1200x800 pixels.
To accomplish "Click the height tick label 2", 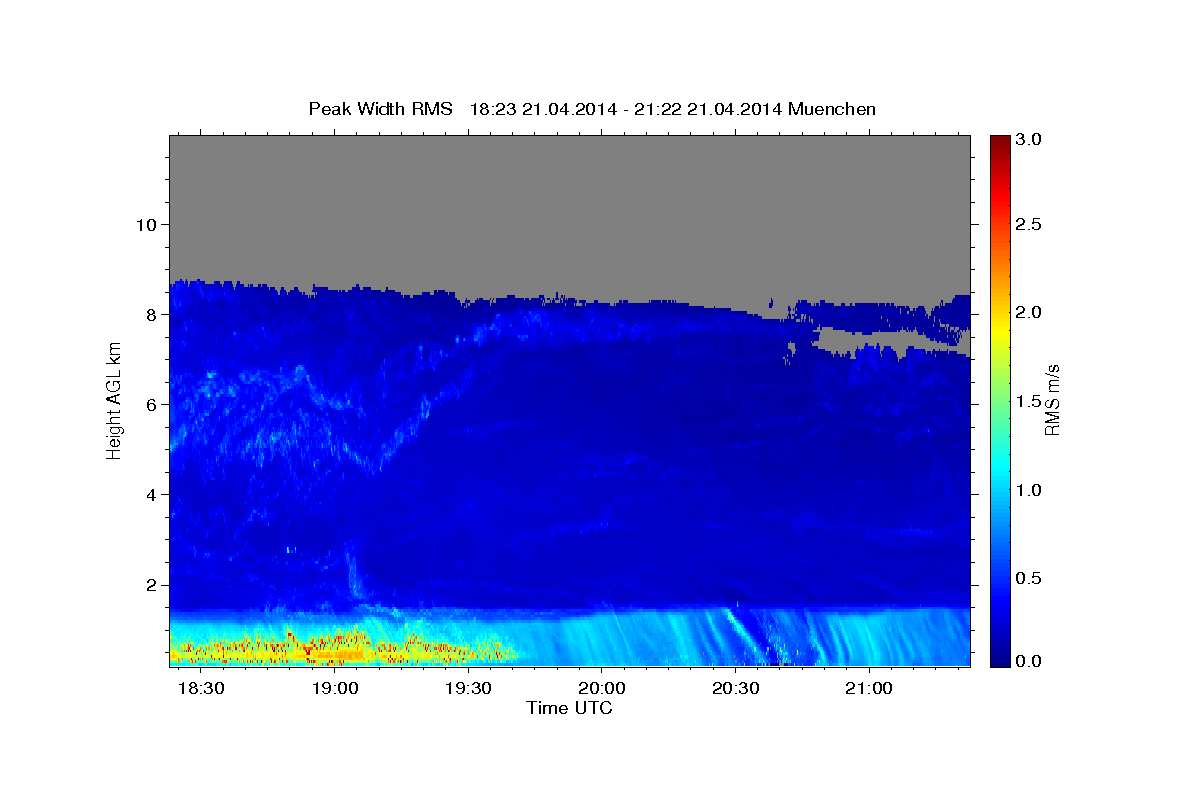I will (152, 584).
